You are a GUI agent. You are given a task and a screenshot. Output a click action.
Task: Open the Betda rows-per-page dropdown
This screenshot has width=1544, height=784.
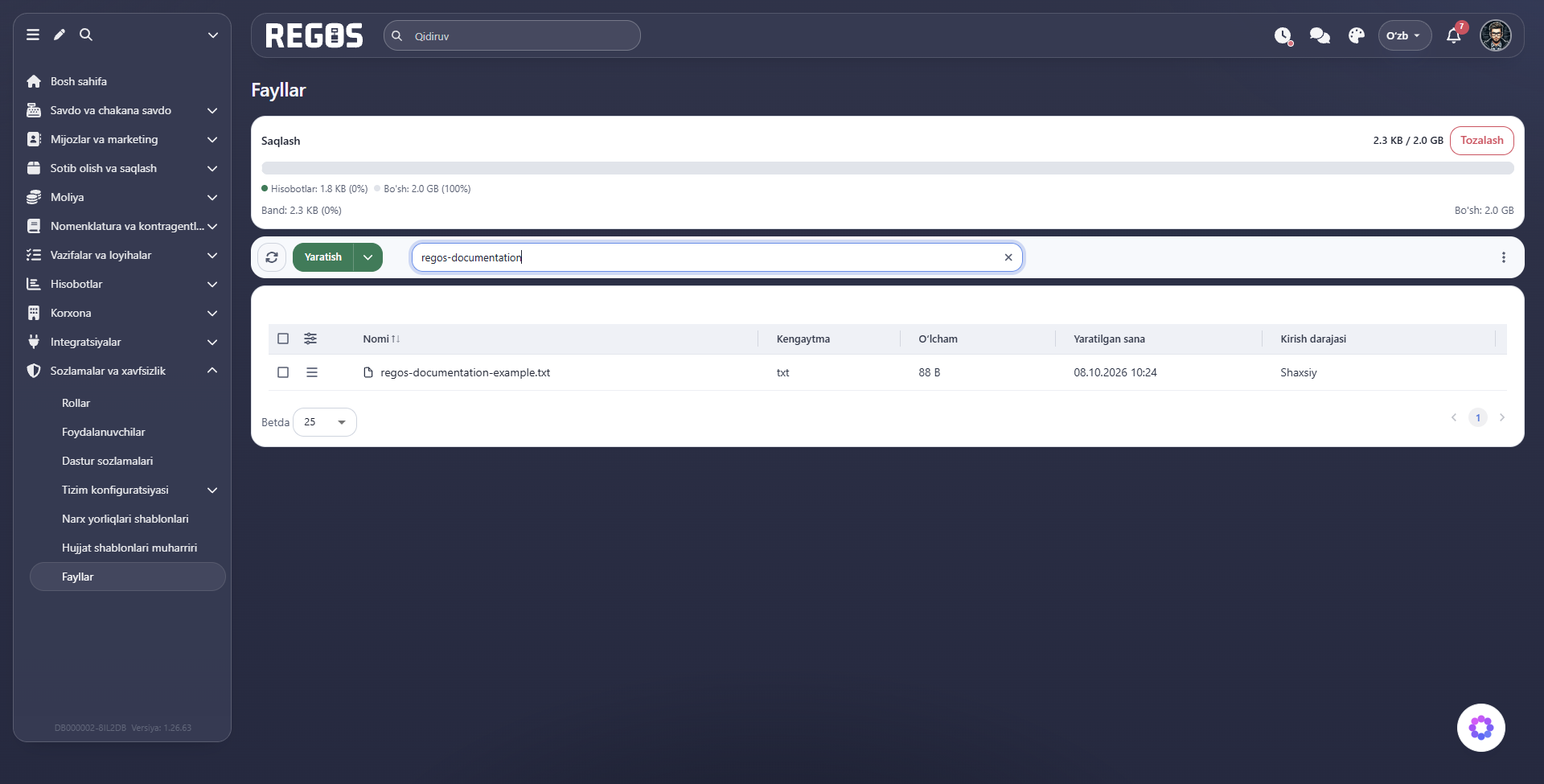(325, 422)
